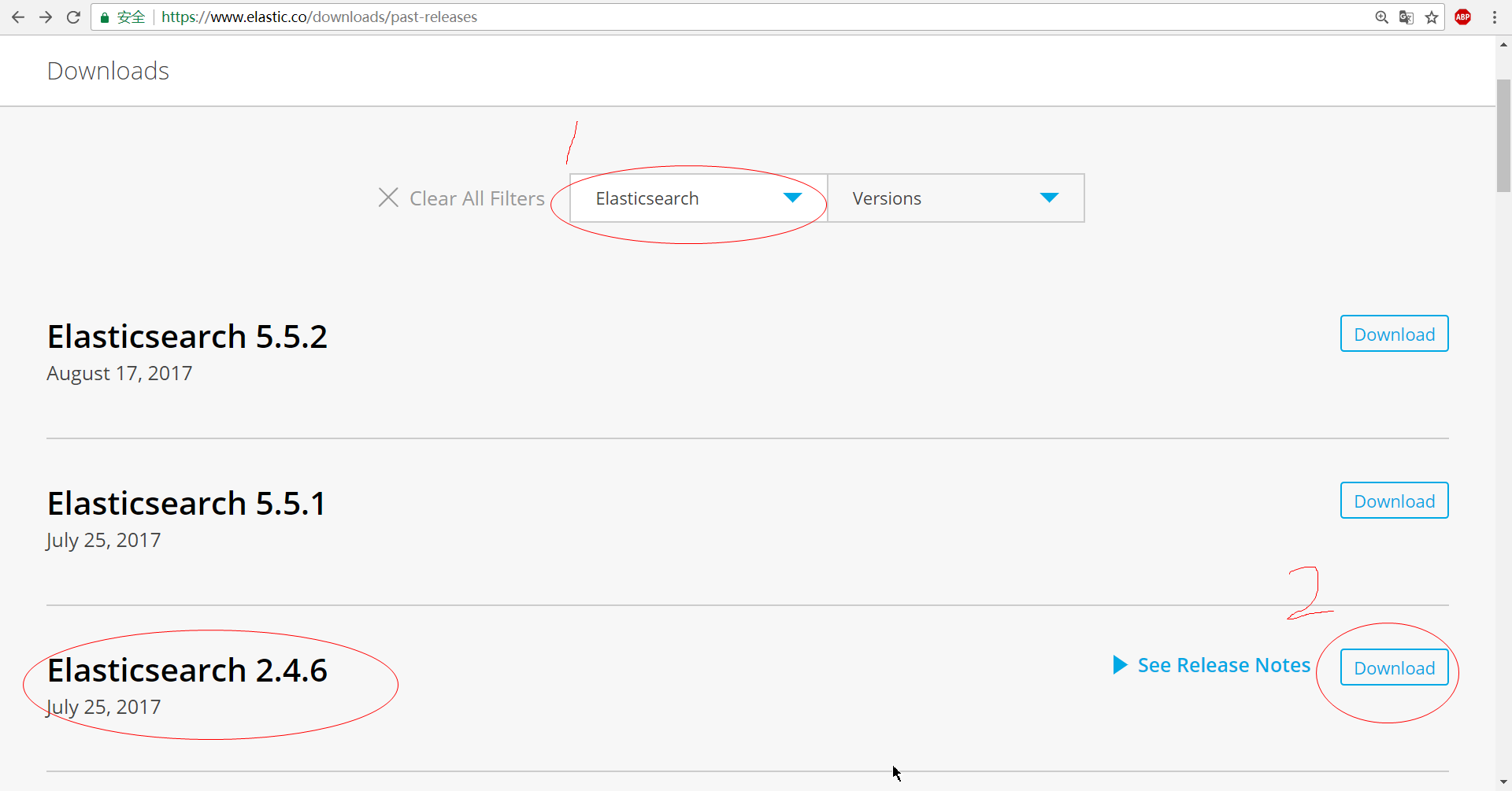1512x791 pixels.
Task: Download Elasticsearch 2.4.6
Action: [1394, 667]
